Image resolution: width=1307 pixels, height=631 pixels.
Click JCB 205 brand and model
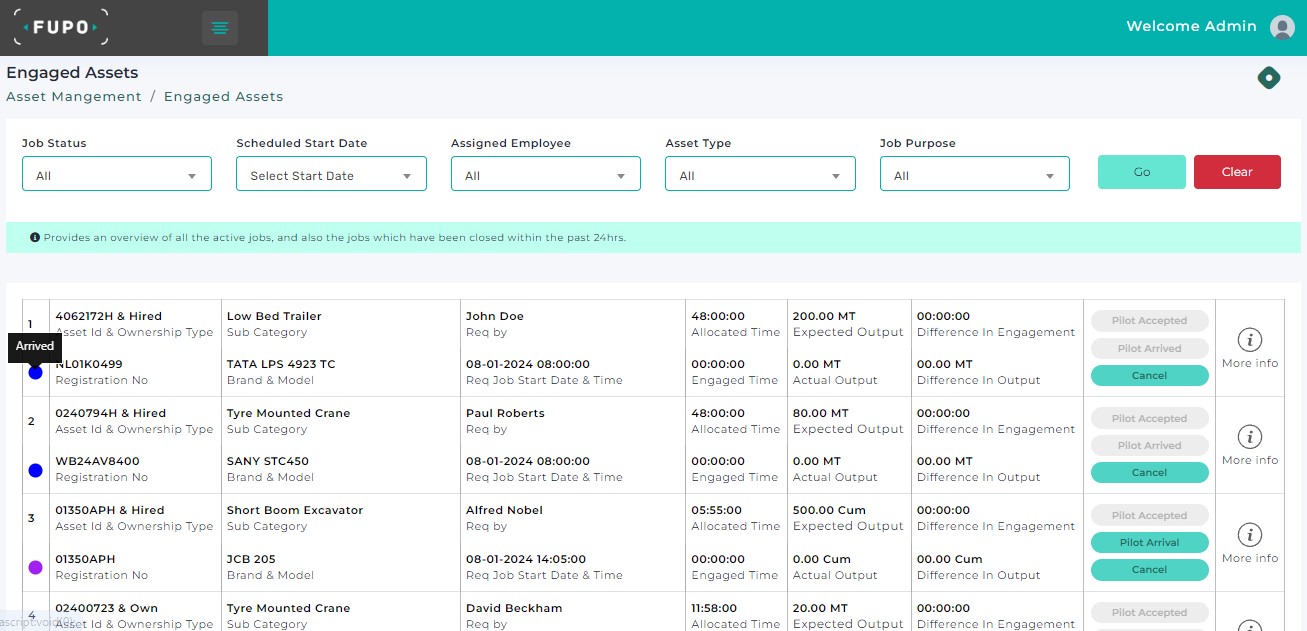(x=251, y=559)
